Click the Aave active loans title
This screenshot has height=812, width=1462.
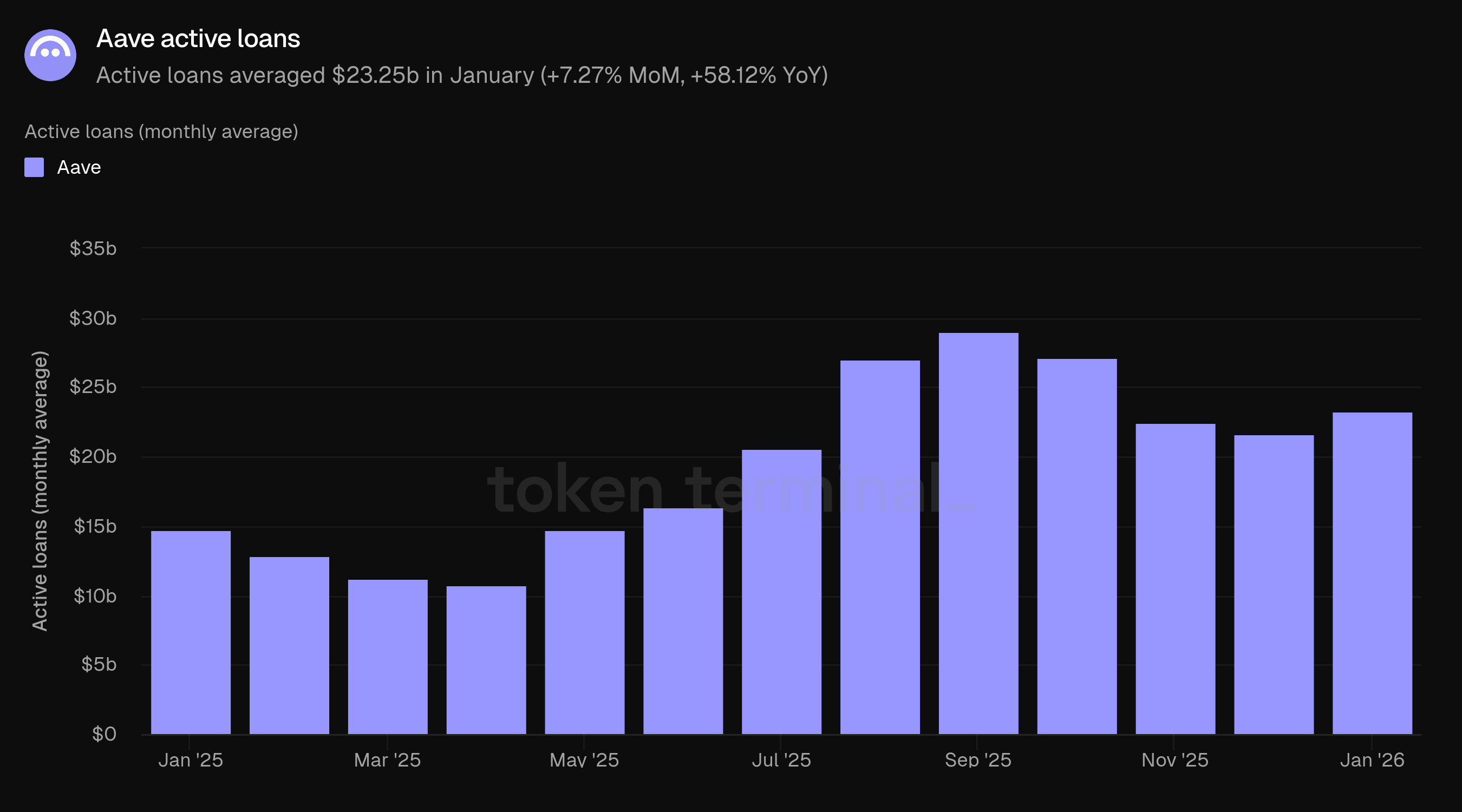[198, 38]
